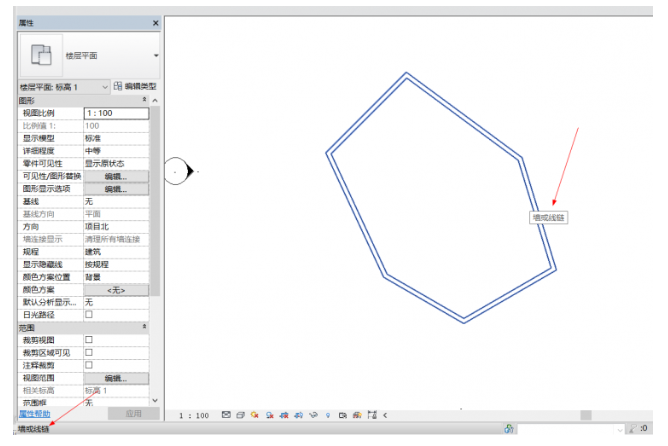Viewport: 668px width, 446px height.
Task: Click the worksets icon in status bar
Action: [509, 429]
